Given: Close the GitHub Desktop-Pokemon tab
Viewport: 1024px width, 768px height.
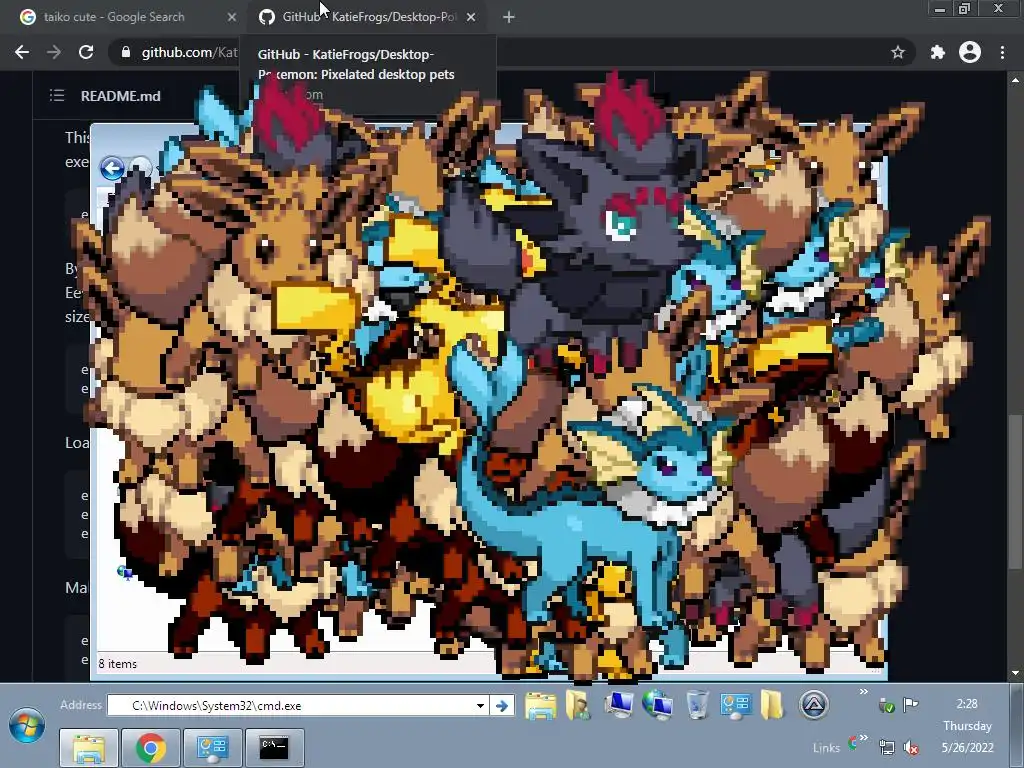Looking at the screenshot, I should pyautogui.click(x=471, y=18).
